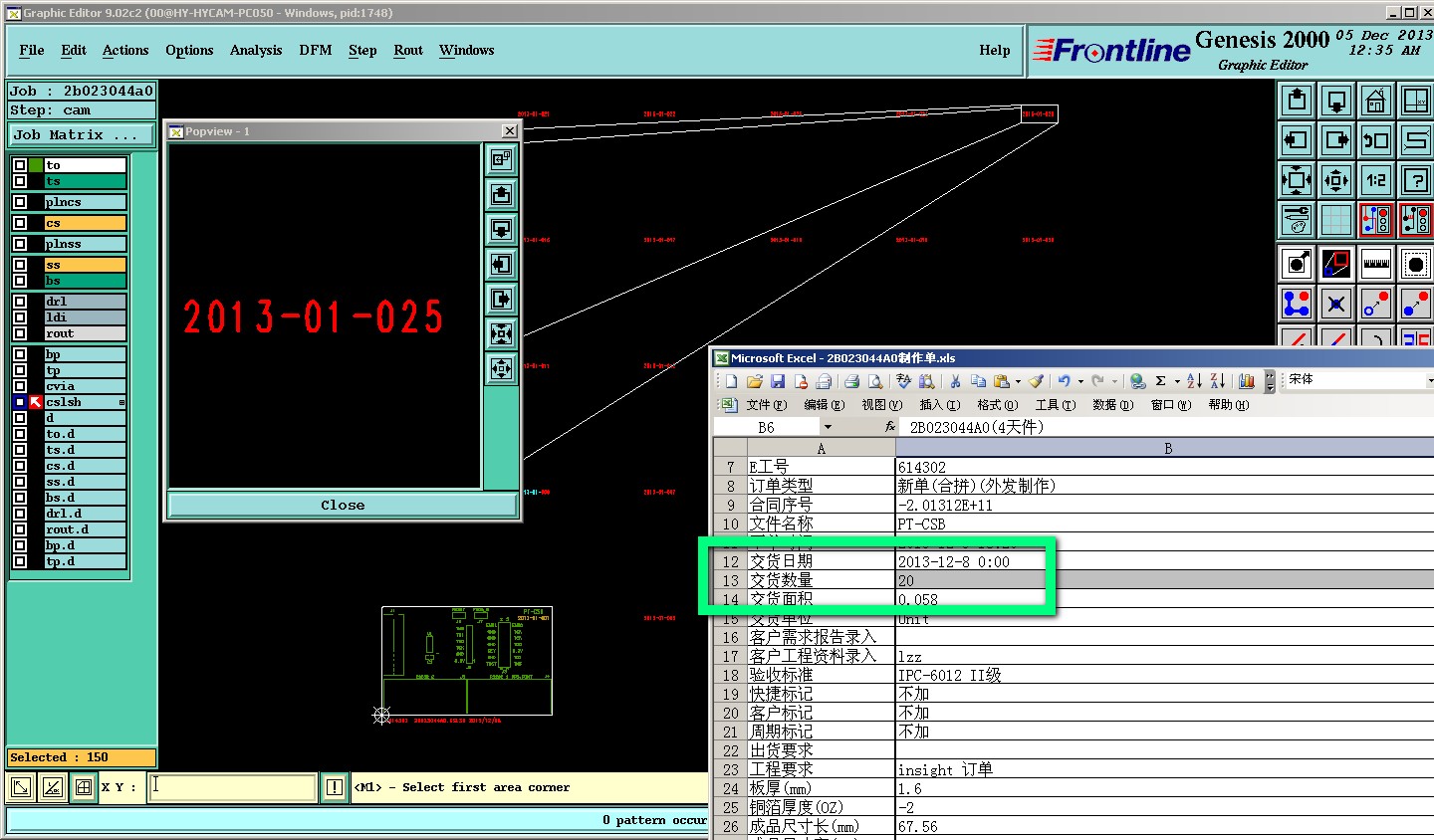Click the pan right icon in Genesis toolbar
The image size is (1434, 840).
[x=1336, y=140]
